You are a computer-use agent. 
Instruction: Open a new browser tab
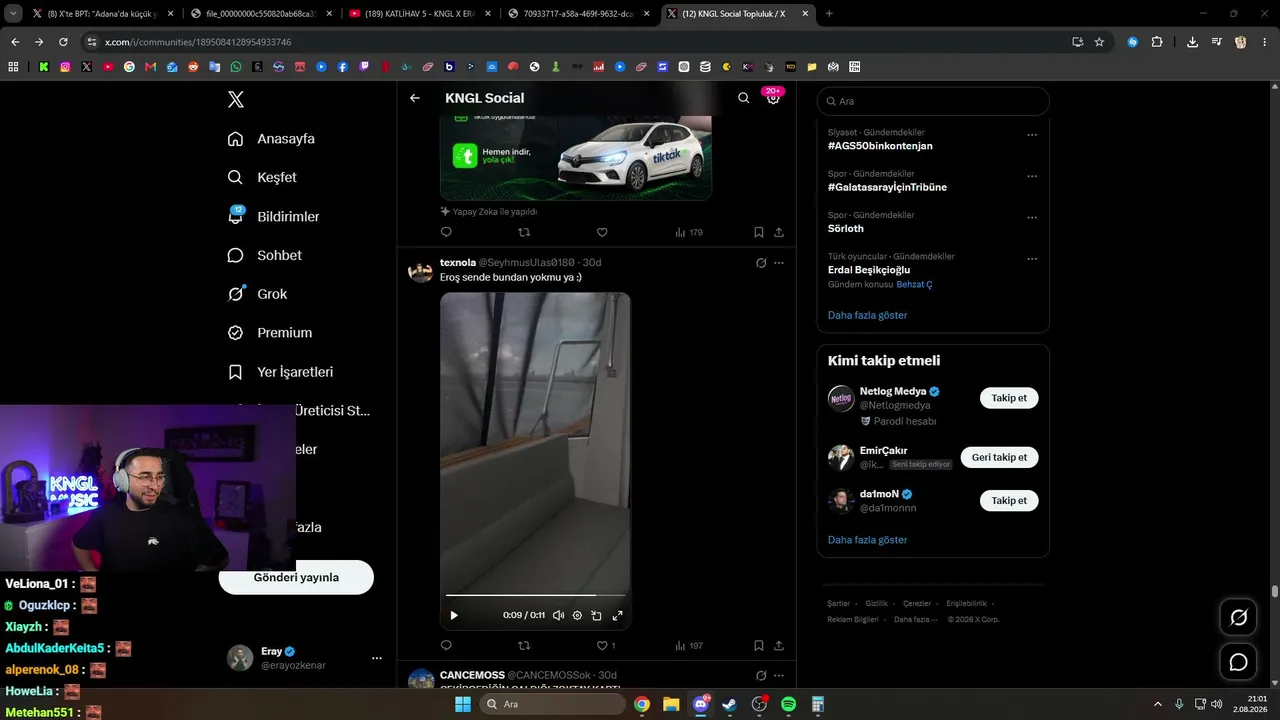[x=829, y=14]
